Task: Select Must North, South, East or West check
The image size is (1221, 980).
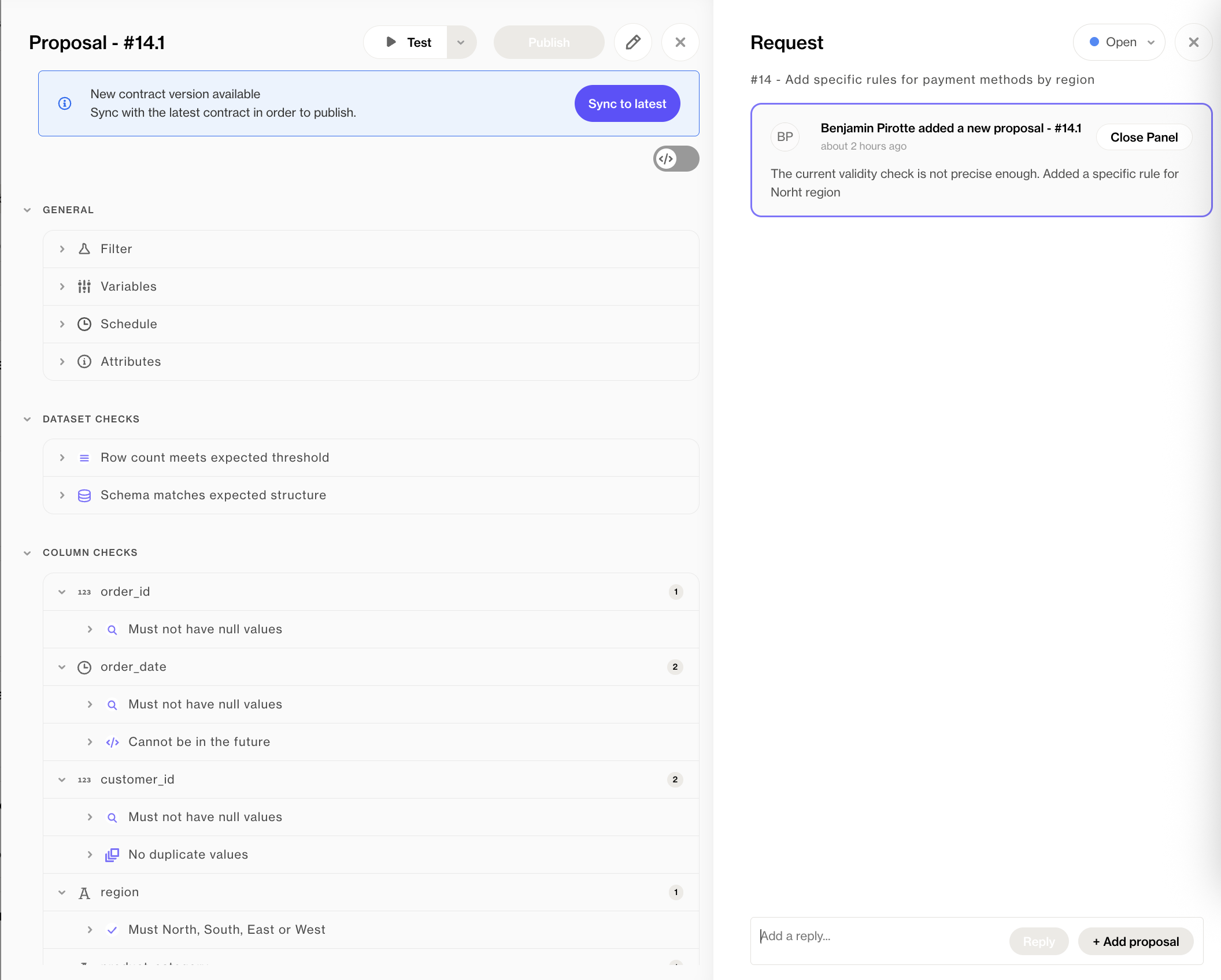Action: 227,930
